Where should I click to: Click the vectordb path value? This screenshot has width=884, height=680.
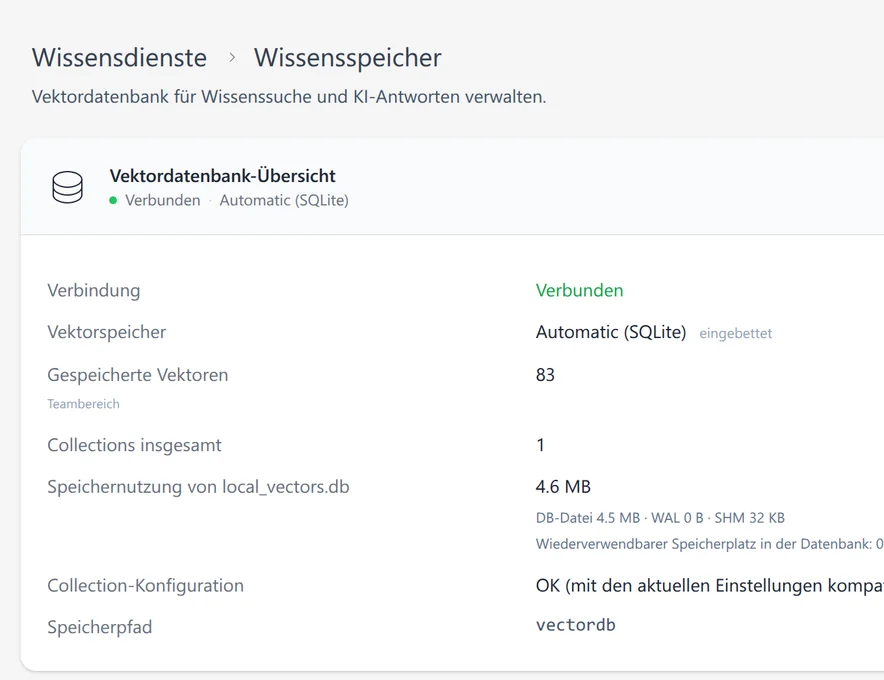coord(576,625)
